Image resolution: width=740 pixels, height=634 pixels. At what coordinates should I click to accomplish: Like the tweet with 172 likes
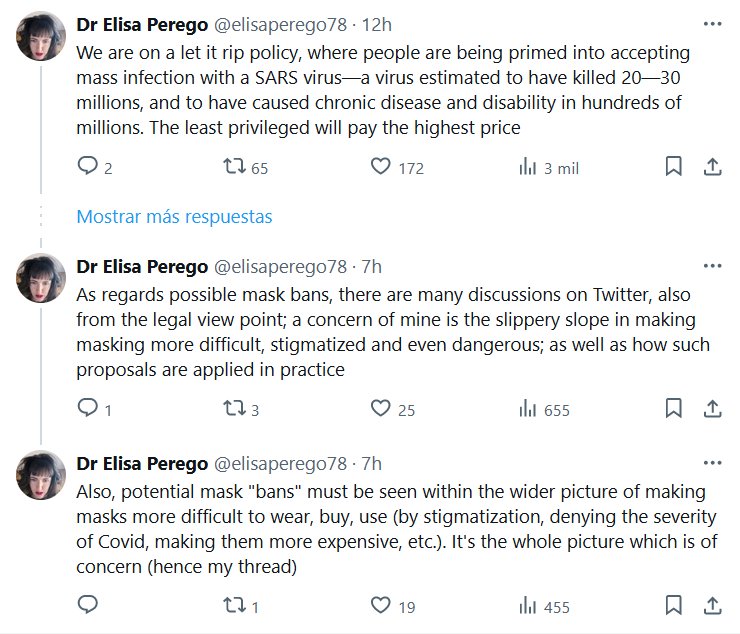(380, 167)
